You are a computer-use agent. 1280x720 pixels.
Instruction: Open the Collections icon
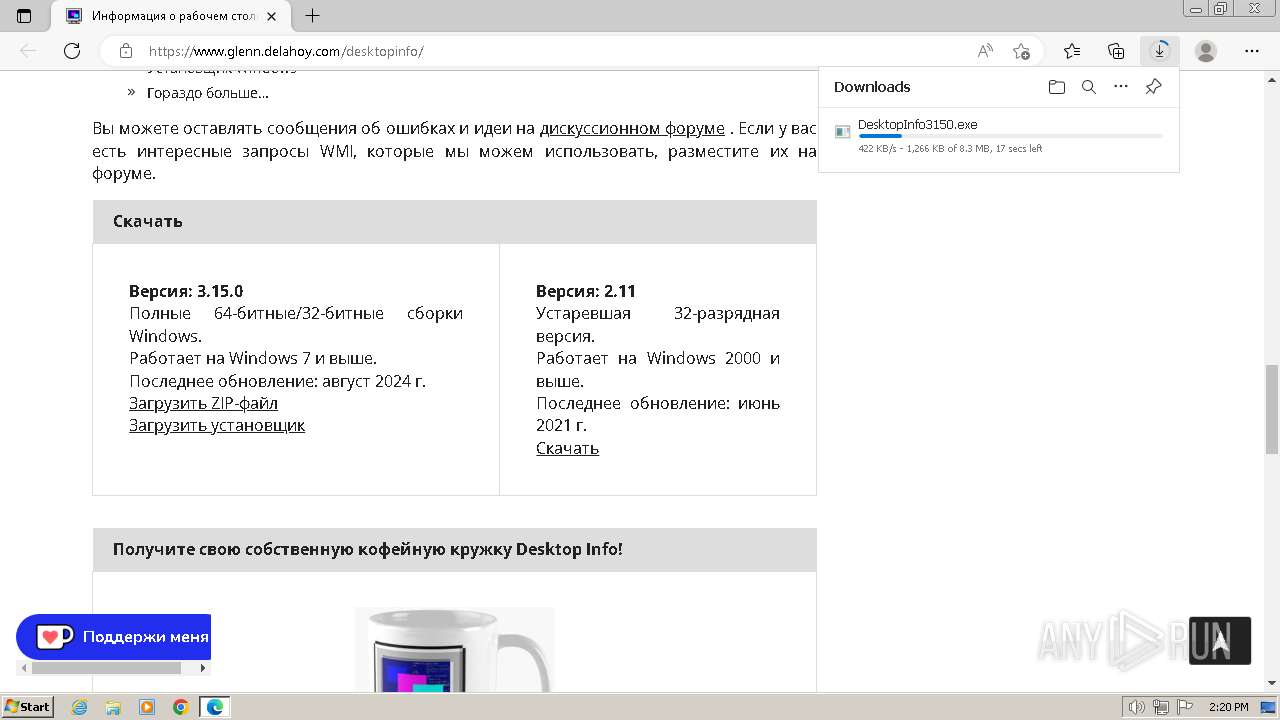(x=1116, y=51)
